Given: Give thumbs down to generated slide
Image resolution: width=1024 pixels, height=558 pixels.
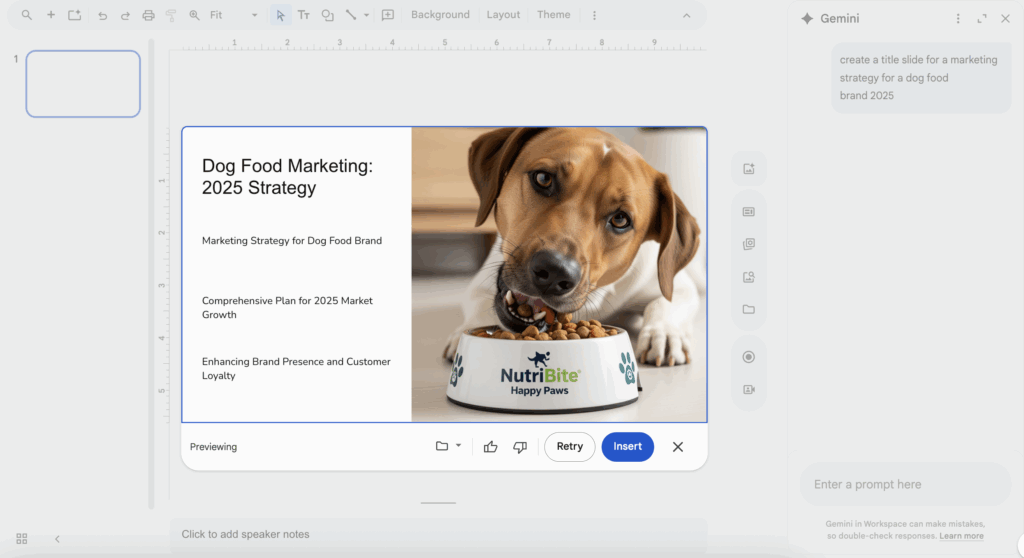Looking at the screenshot, I should click(520, 447).
